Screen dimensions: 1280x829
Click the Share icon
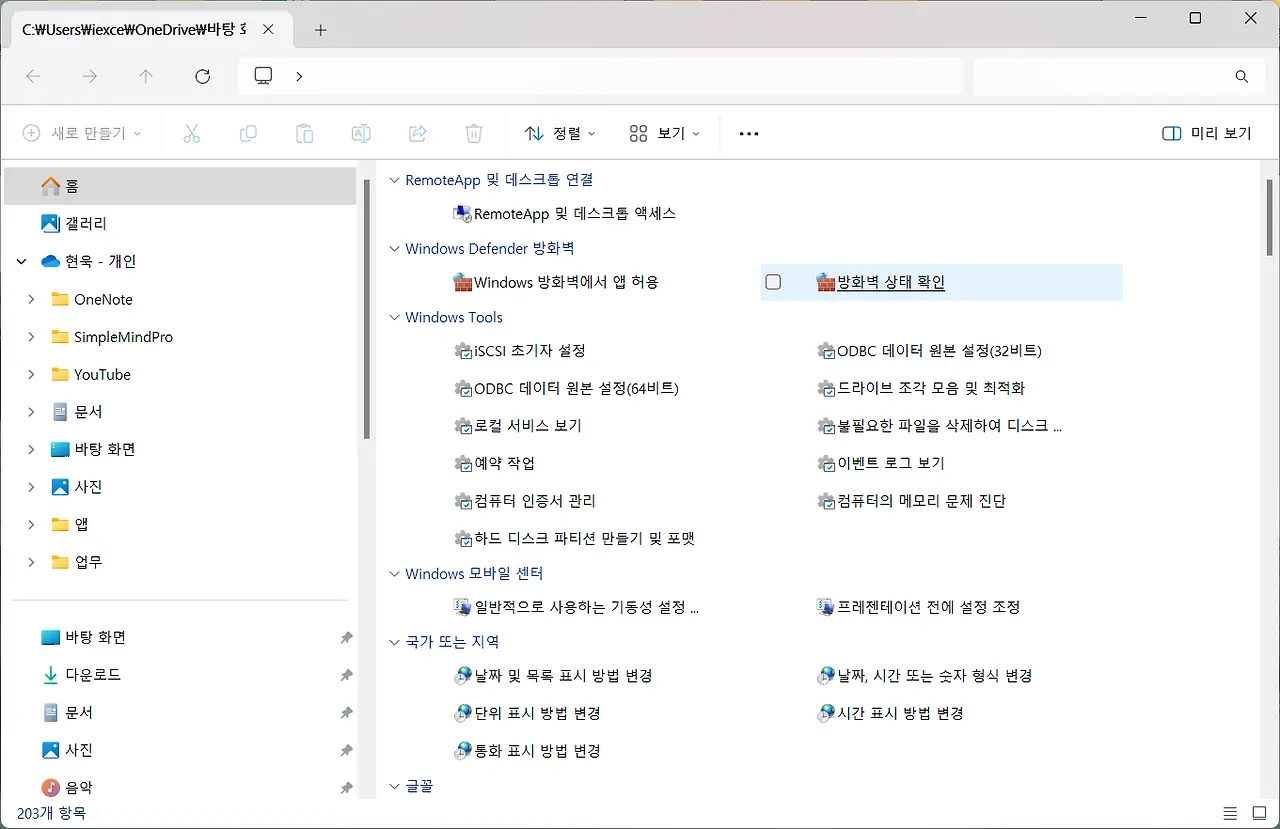click(x=417, y=133)
